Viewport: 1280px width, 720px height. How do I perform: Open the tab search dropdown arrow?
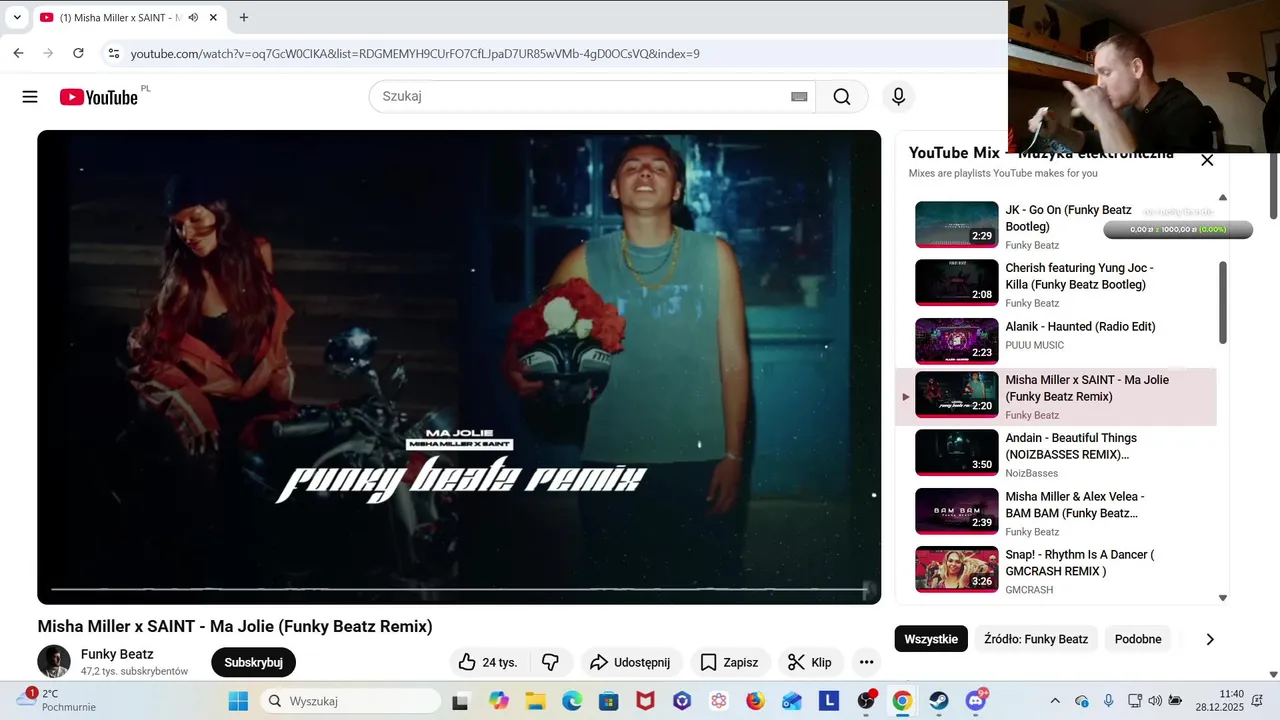(x=17, y=17)
